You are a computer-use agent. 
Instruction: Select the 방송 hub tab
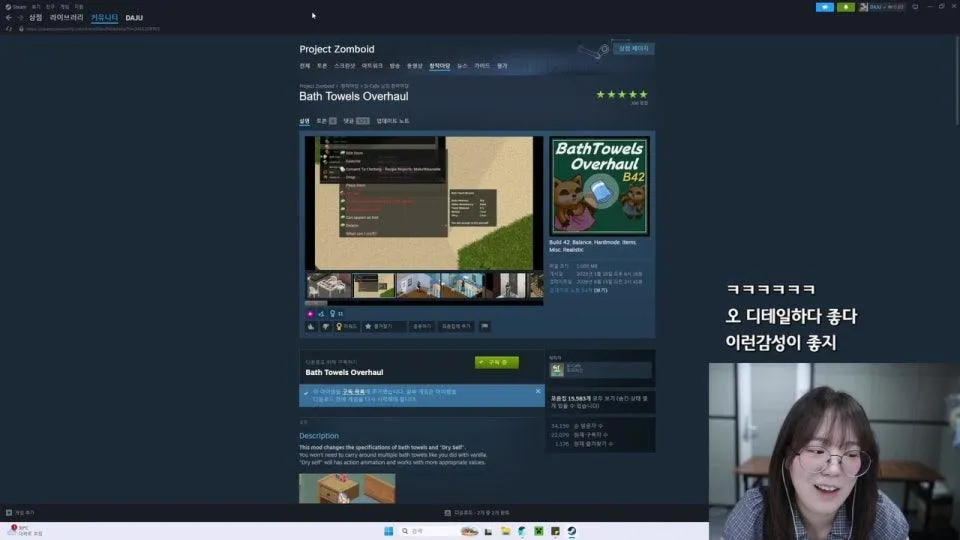click(395, 66)
